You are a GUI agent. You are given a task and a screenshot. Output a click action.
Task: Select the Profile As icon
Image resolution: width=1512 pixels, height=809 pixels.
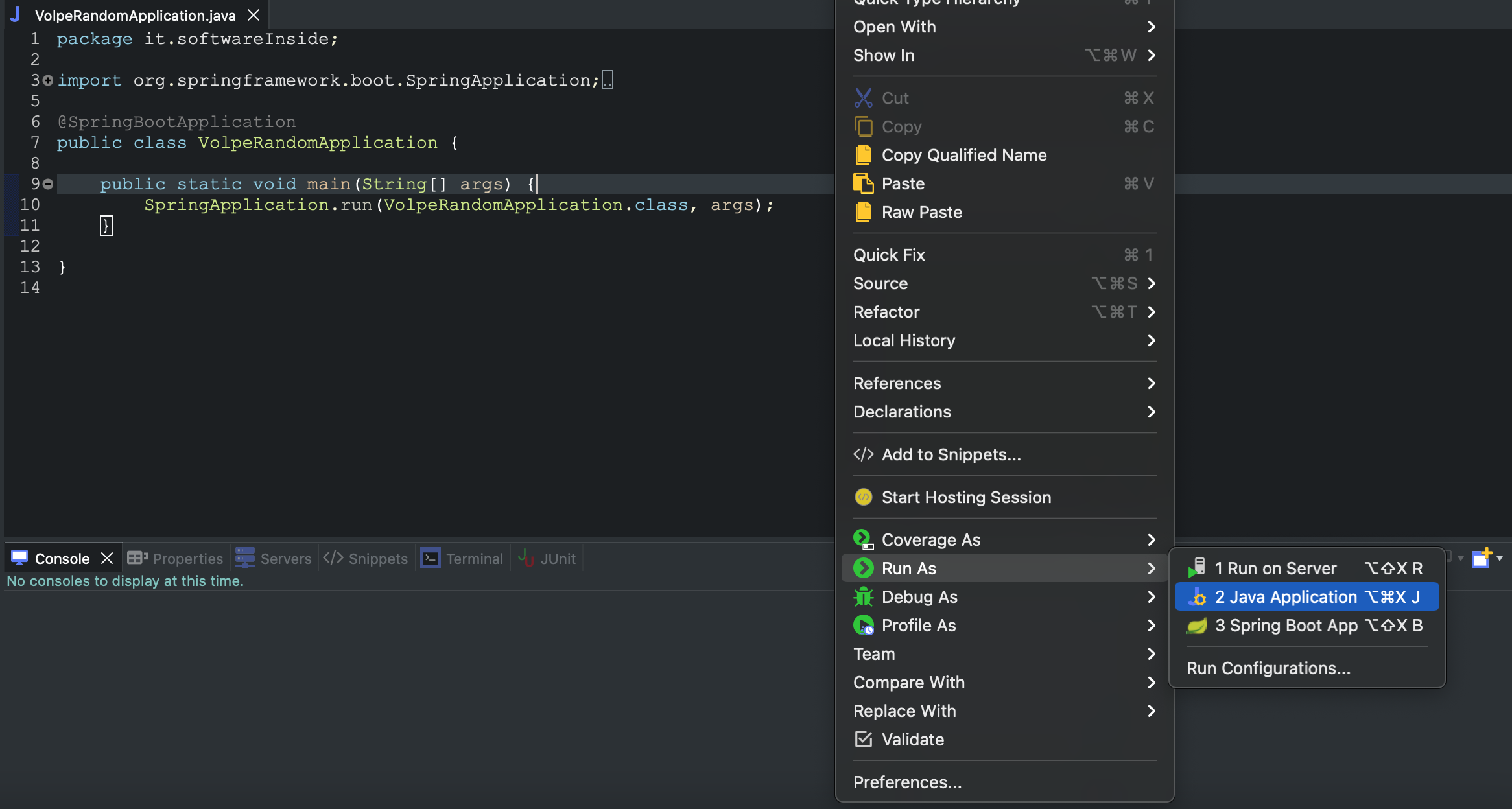point(865,625)
